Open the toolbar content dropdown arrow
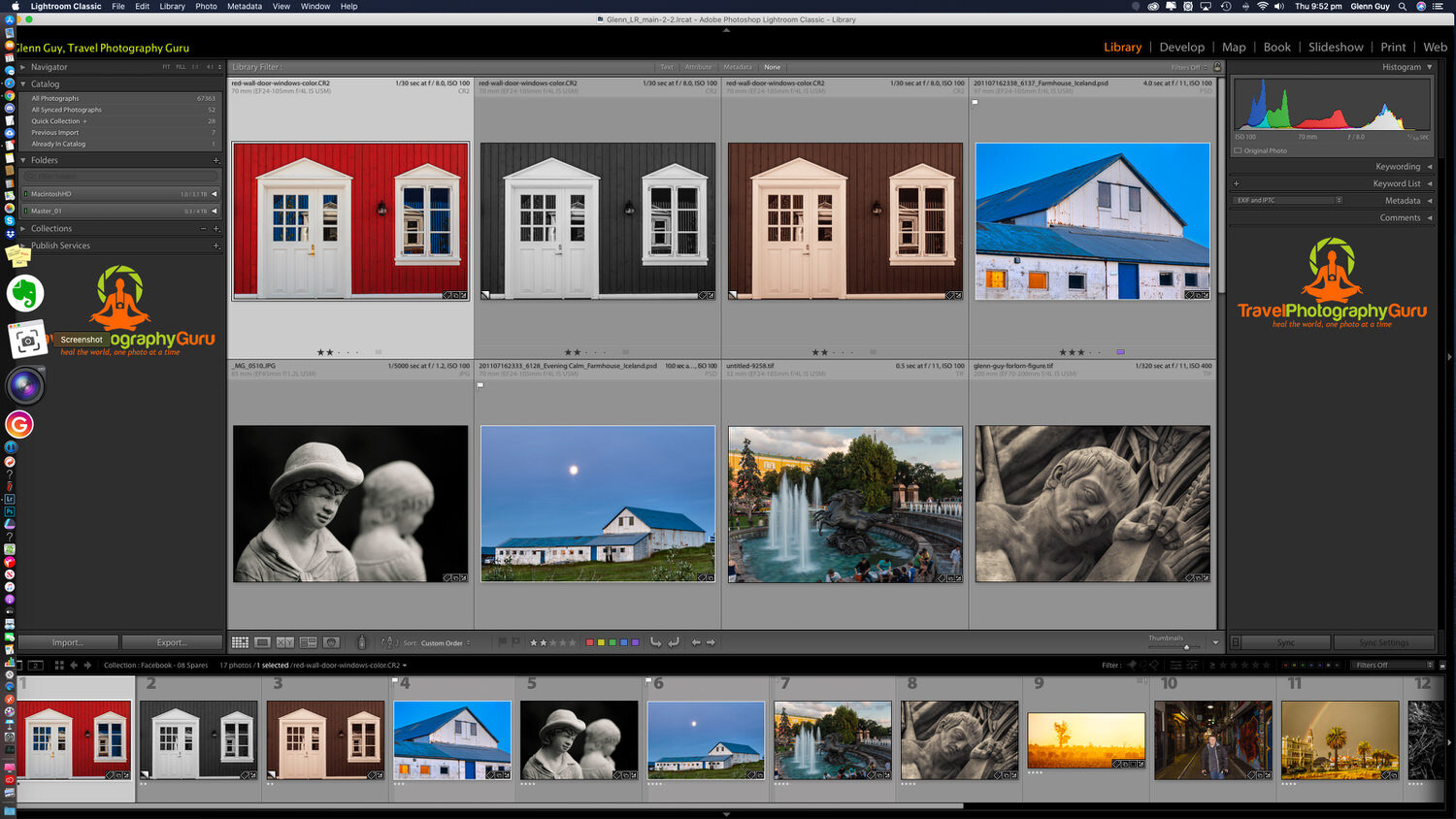This screenshot has height=819, width=1456. [1215, 642]
